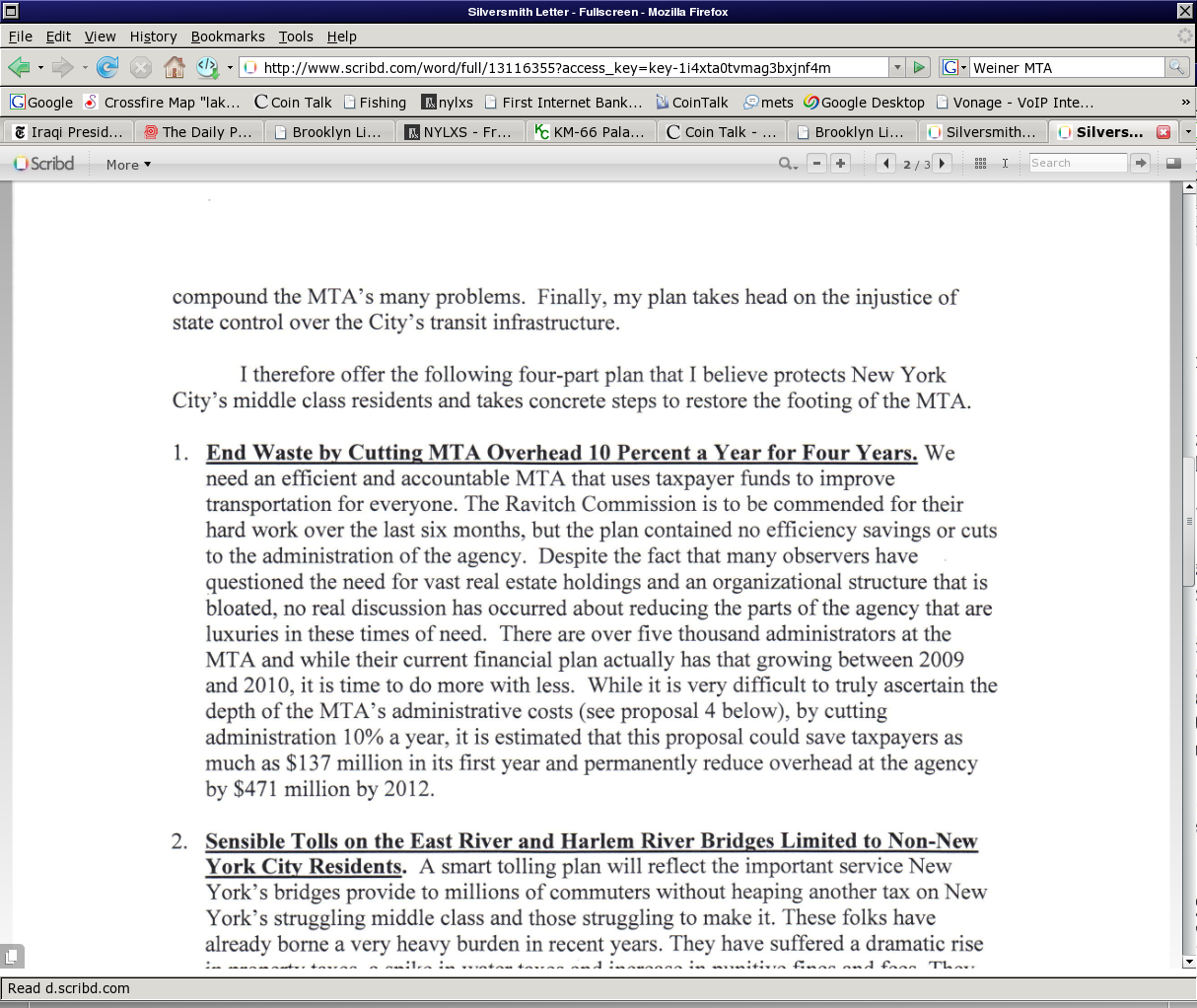The height and width of the screenshot is (1008, 1197).
Task: Open the Crossfire Map bookmark
Action: 162,103
